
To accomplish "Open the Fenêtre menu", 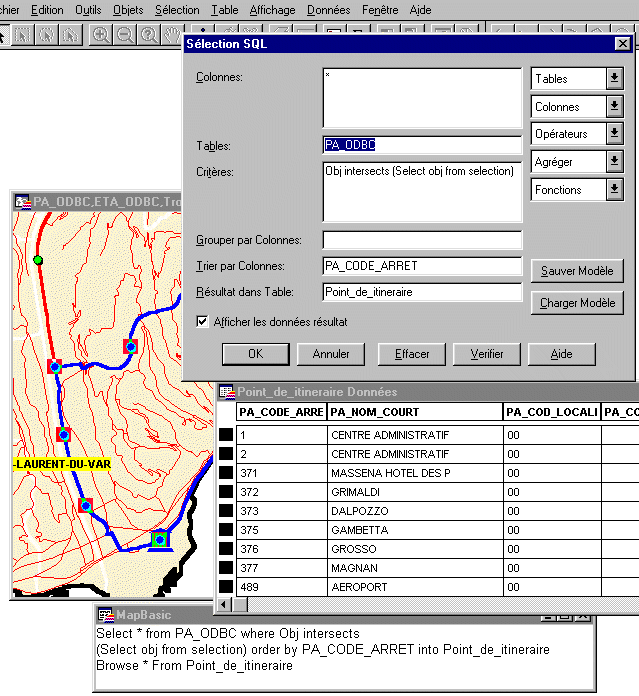I will pyautogui.click(x=380, y=10).
